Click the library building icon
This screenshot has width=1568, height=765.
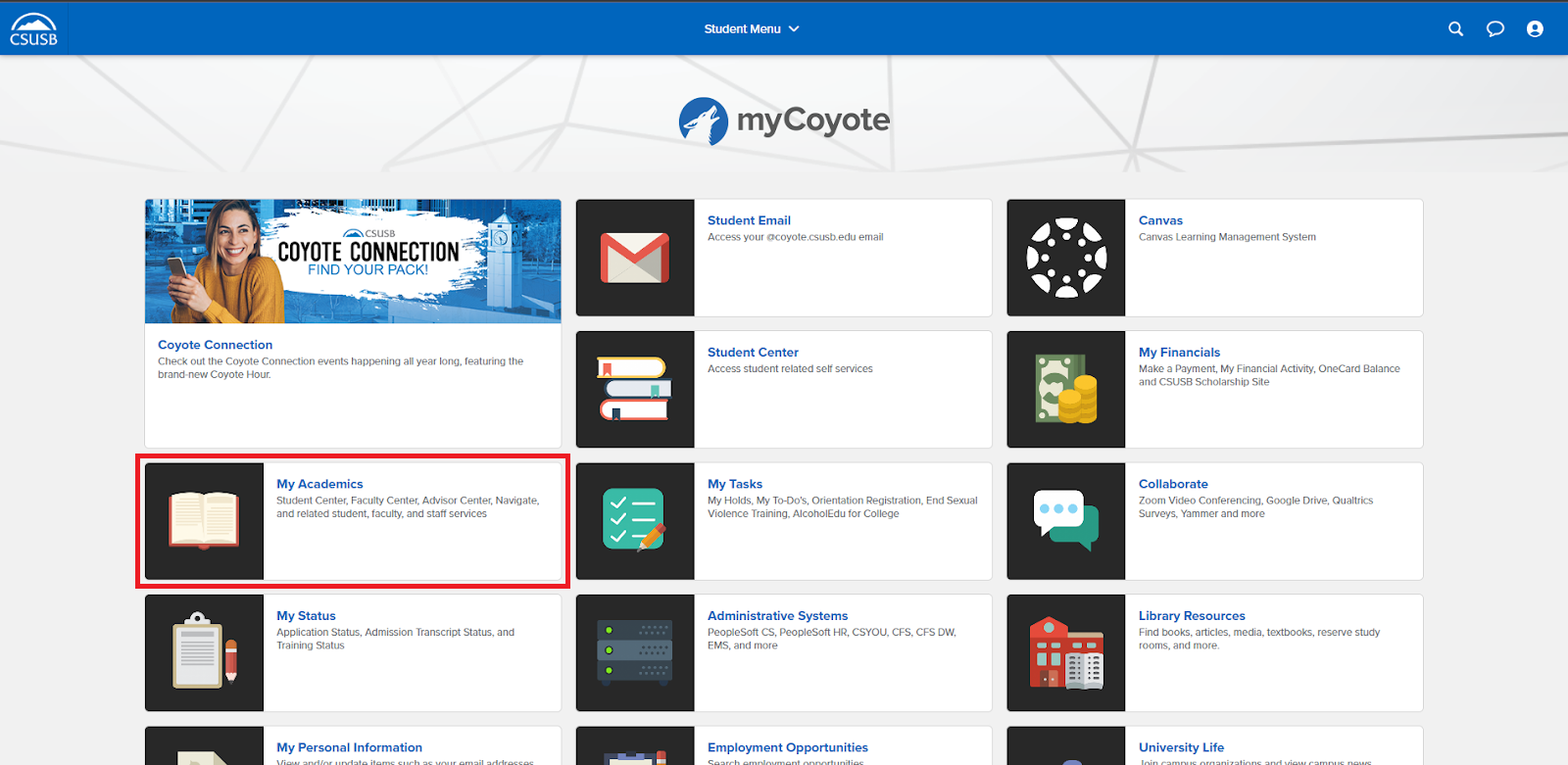tap(1066, 652)
